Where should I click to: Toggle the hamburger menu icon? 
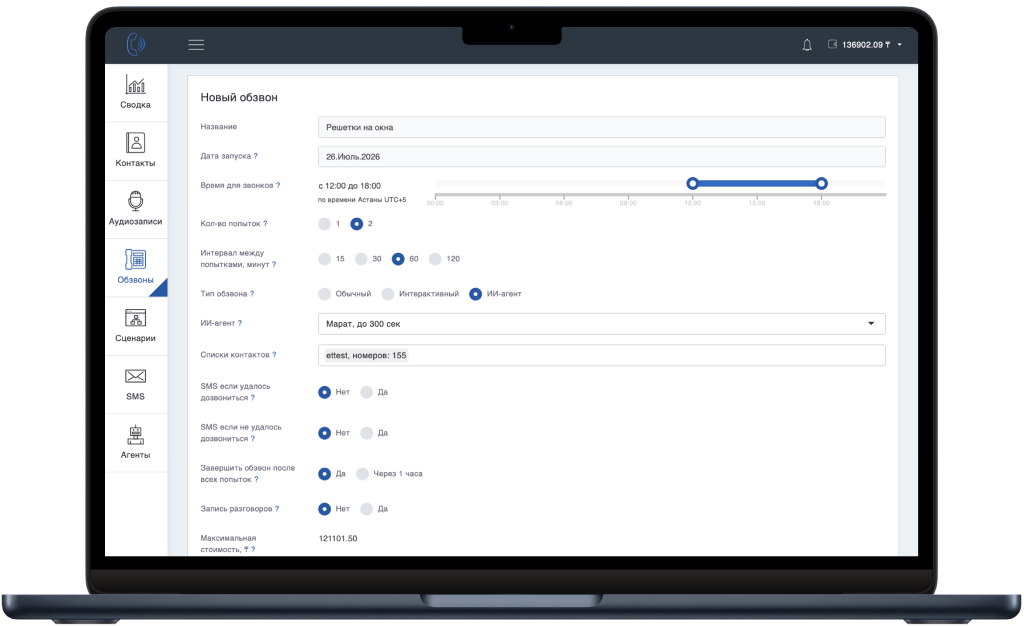(x=196, y=45)
